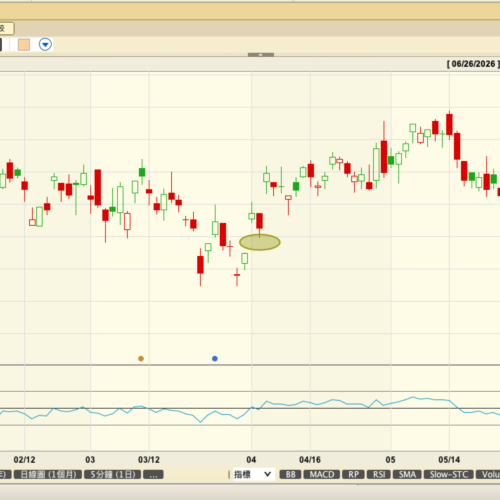Screen dimensions: 500x500
Task: Collapse the panel using the top handle arrow
Action: 261,54
